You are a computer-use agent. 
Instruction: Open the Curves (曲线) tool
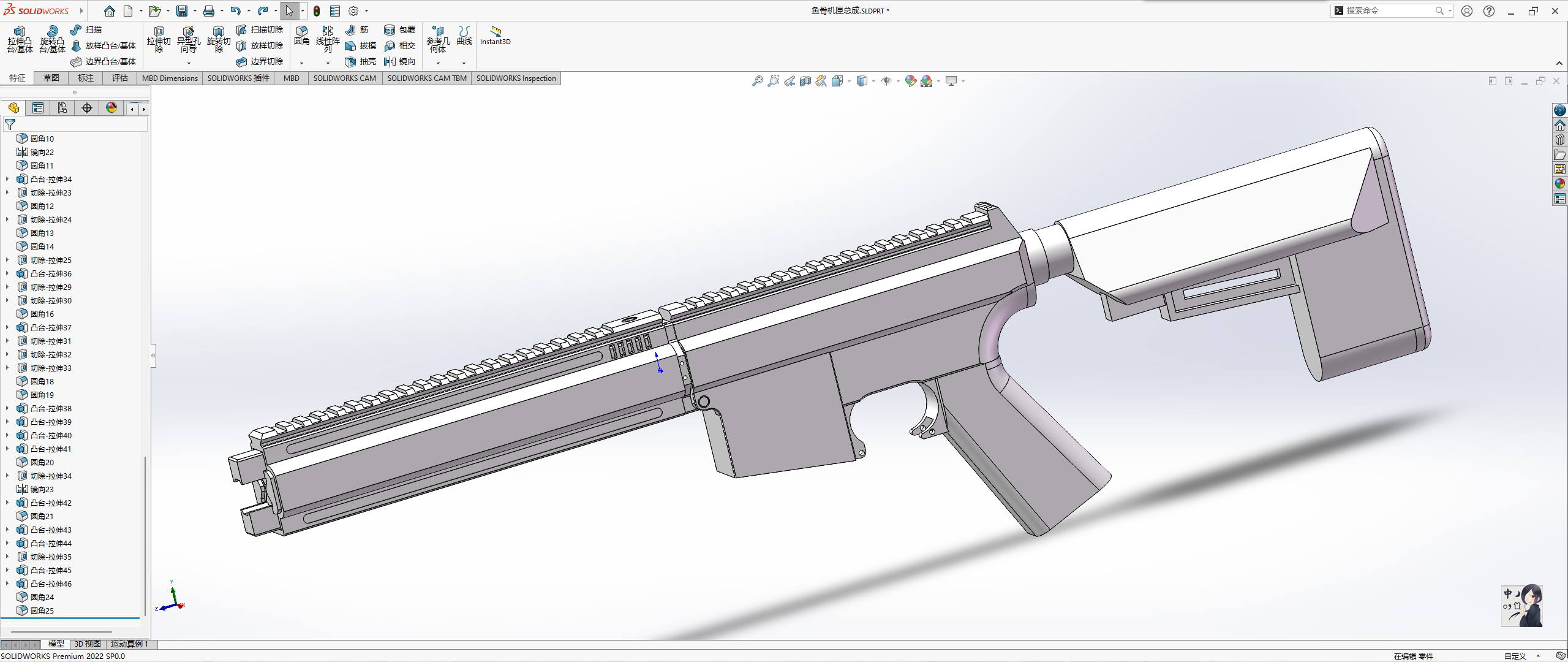pos(464,36)
